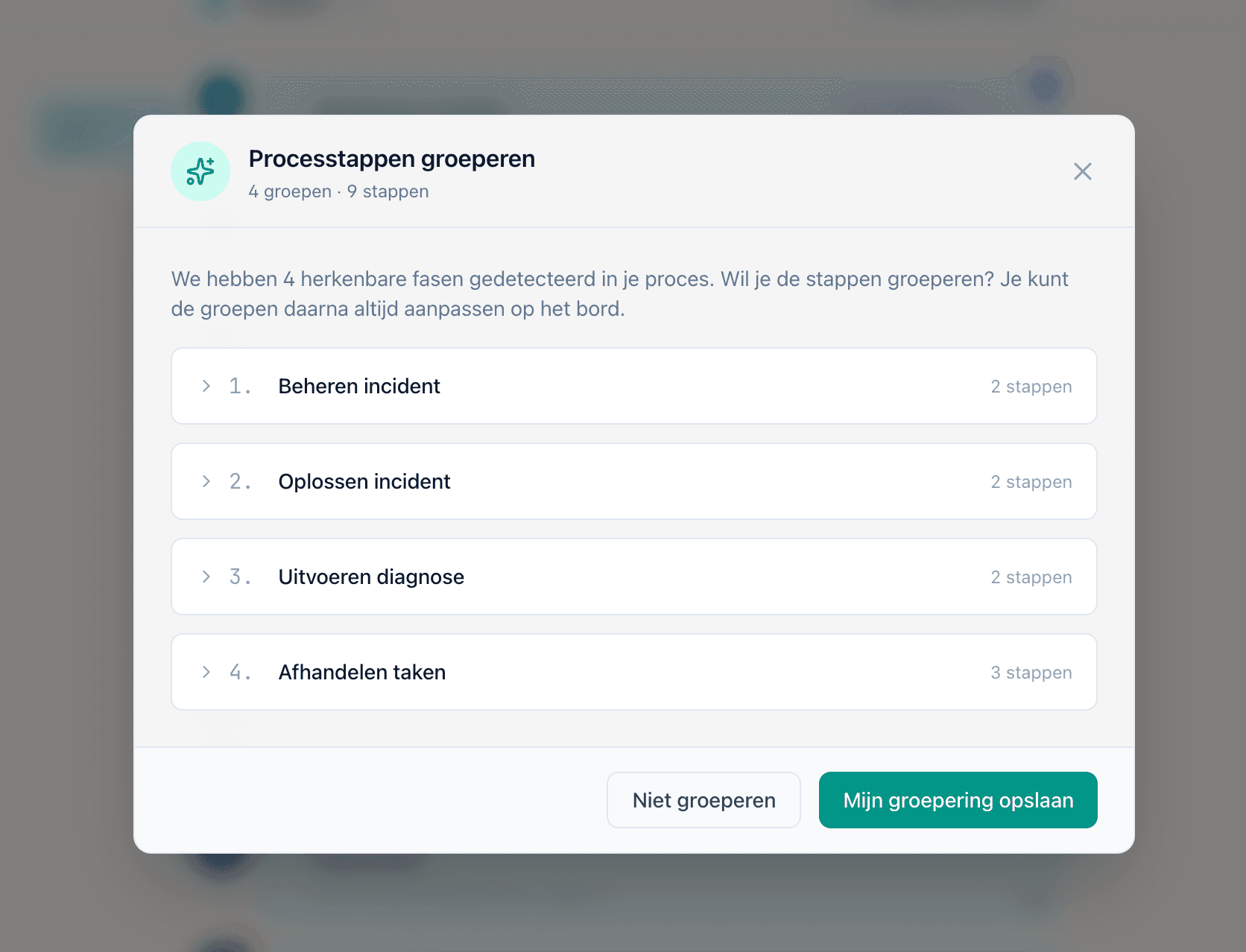
Task: Click the 4 groepen · 9 stappen subtitle
Action: 338,191
